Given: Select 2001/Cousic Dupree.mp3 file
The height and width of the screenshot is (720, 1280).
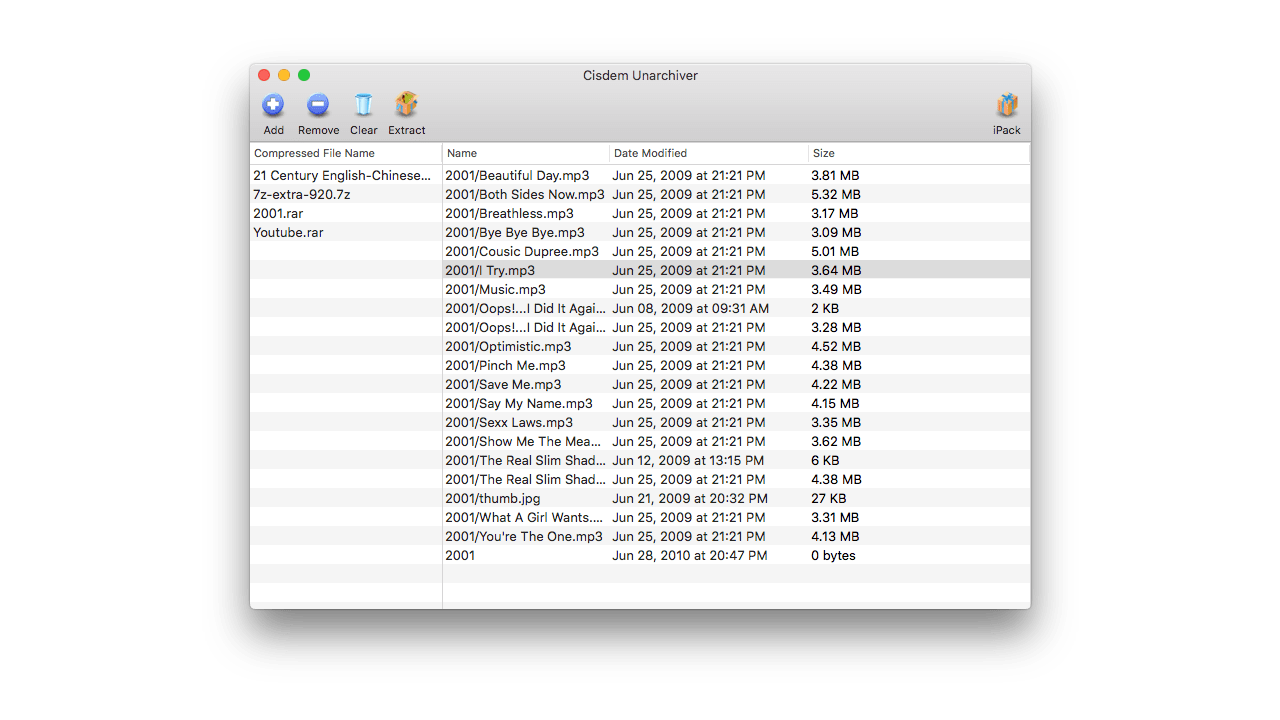Looking at the screenshot, I should (x=736, y=251).
